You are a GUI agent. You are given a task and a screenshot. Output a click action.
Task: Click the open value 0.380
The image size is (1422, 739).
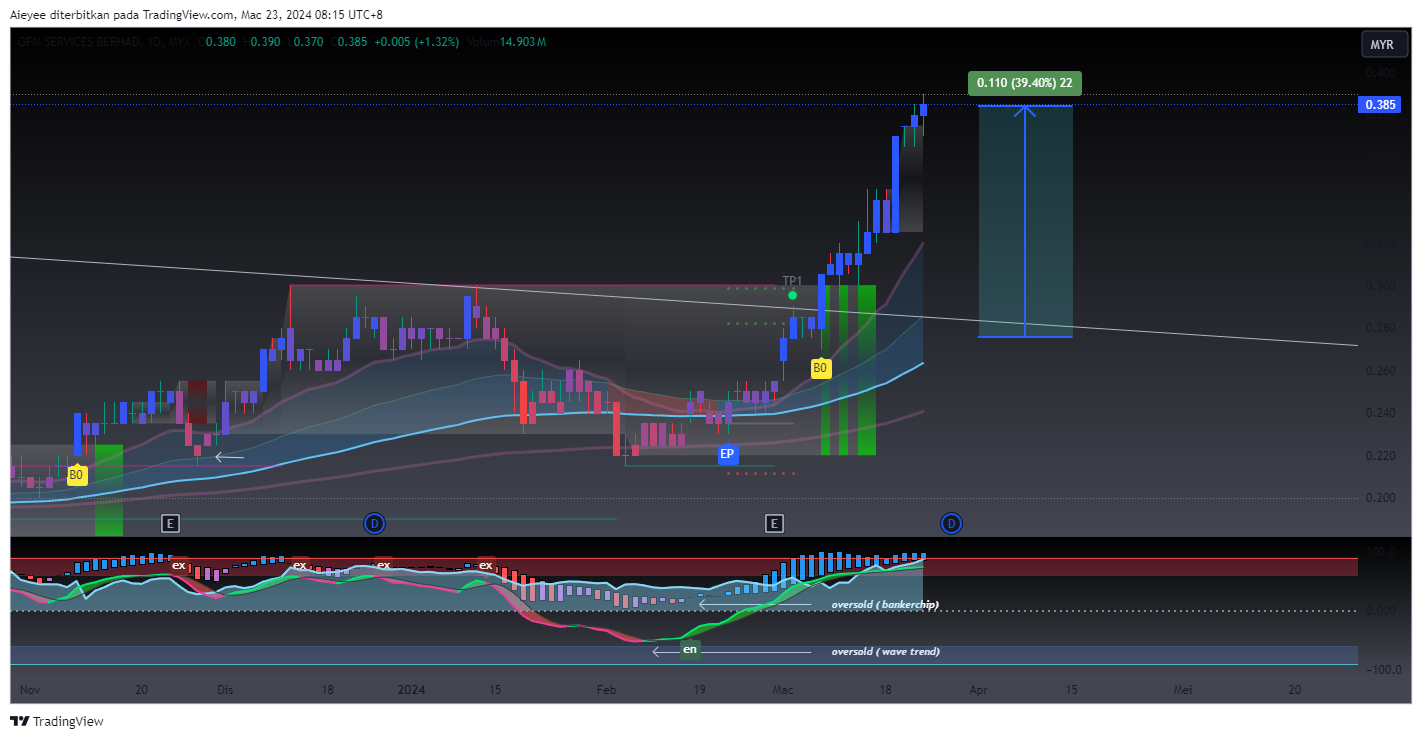click(x=220, y=41)
